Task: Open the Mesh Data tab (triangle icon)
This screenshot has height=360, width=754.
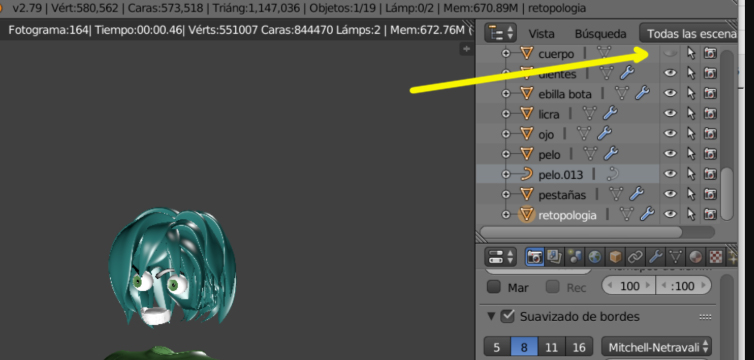Action: 675,257
